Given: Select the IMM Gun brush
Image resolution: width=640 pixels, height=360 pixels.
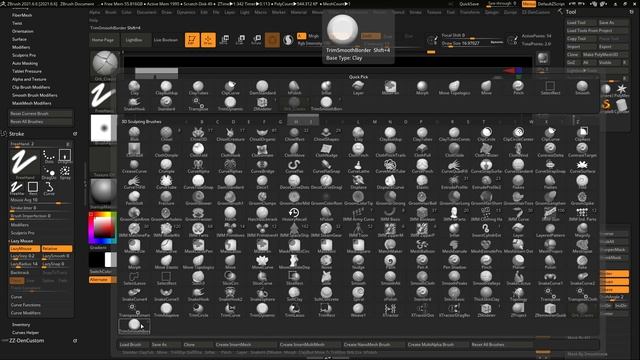Looking at the screenshot, I should click(x=550, y=214).
